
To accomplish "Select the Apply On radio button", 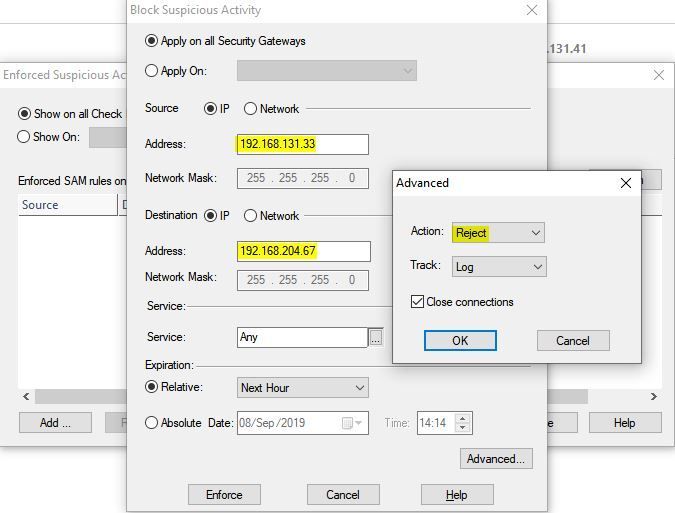I will click(x=151, y=71).
